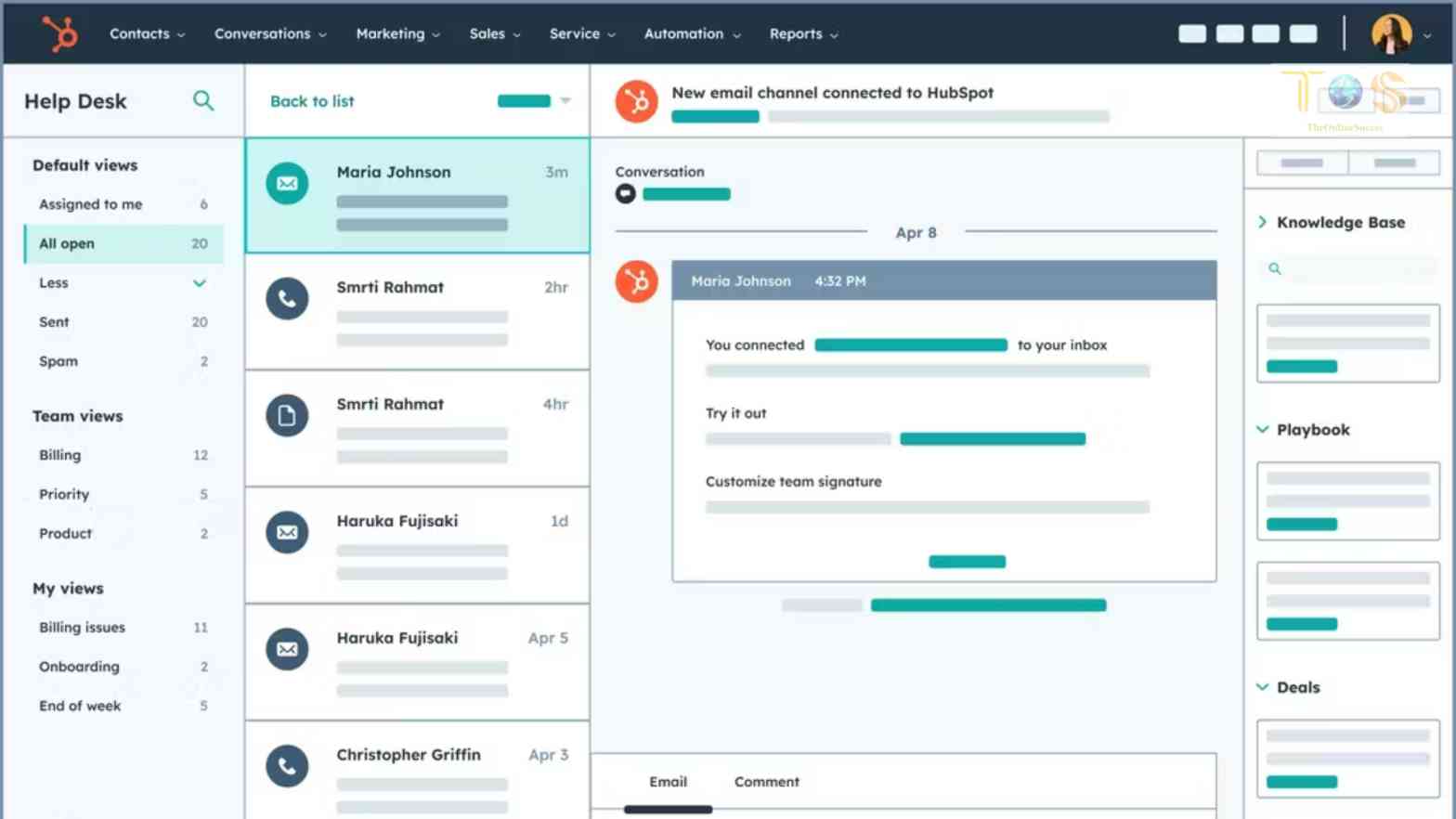Click teal status tag under ticket title

(x=715, y=117)
